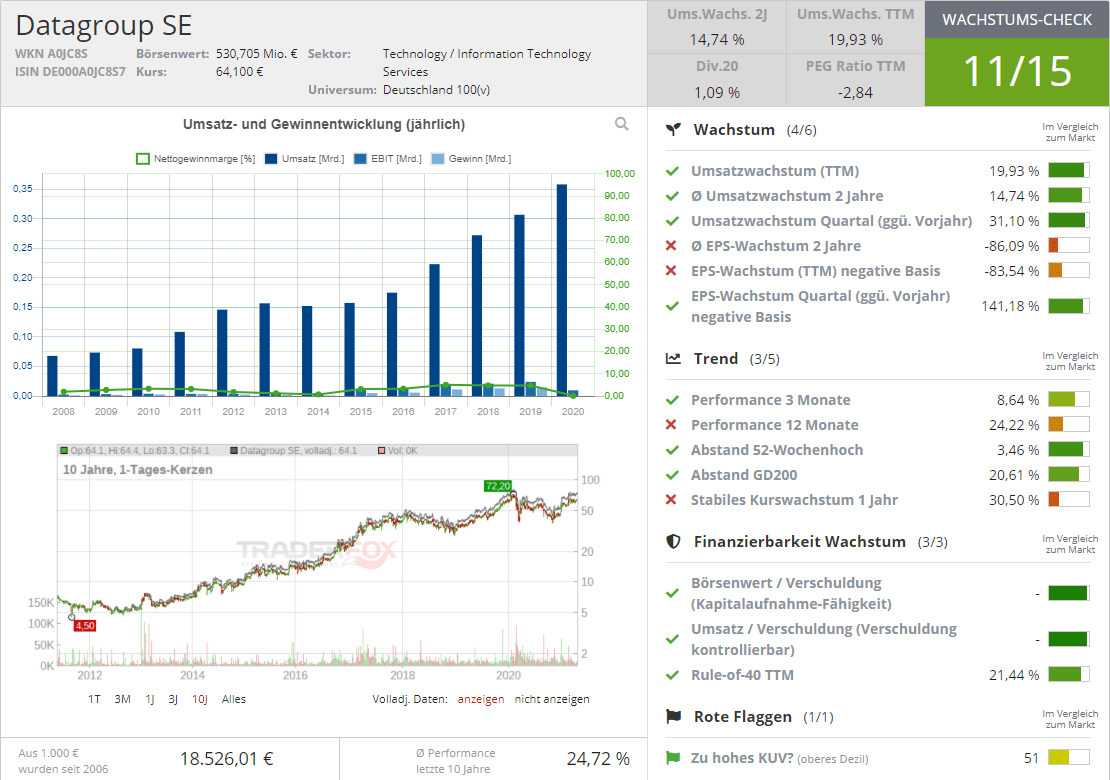Screen dimensions: 1110x780
Task: Toggle the Nettogewinnmarge [%] legend series
Action: tap(195, 159)
